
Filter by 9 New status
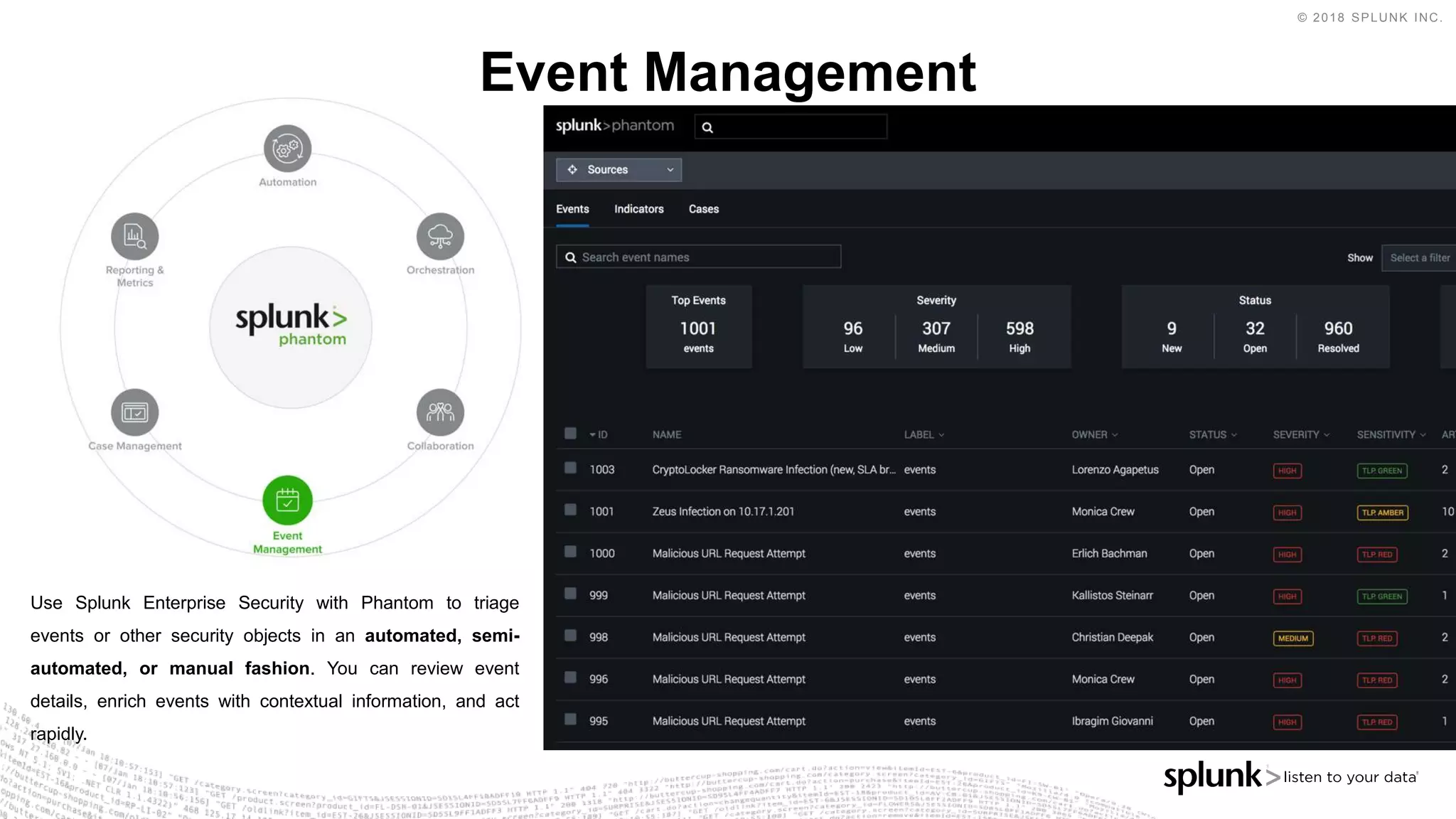point(1172,336)
